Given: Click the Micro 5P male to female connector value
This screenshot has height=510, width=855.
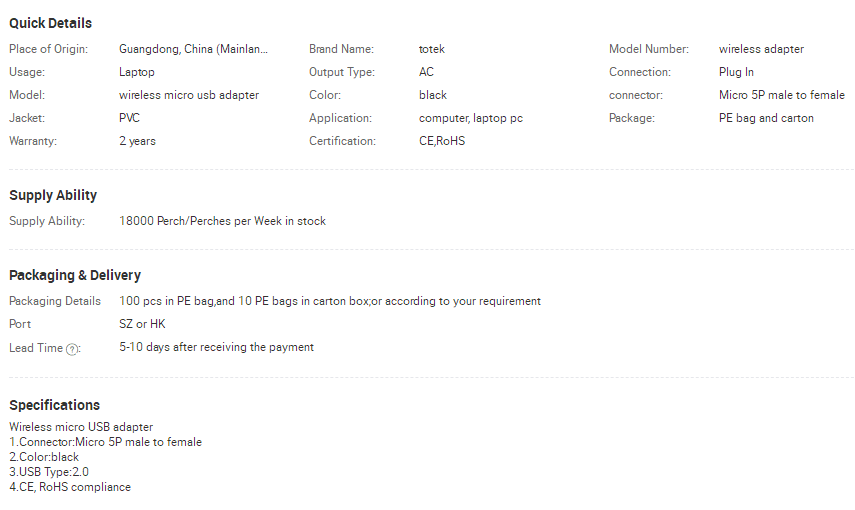Looking at the screenshot, I should [x=781, y=95].
